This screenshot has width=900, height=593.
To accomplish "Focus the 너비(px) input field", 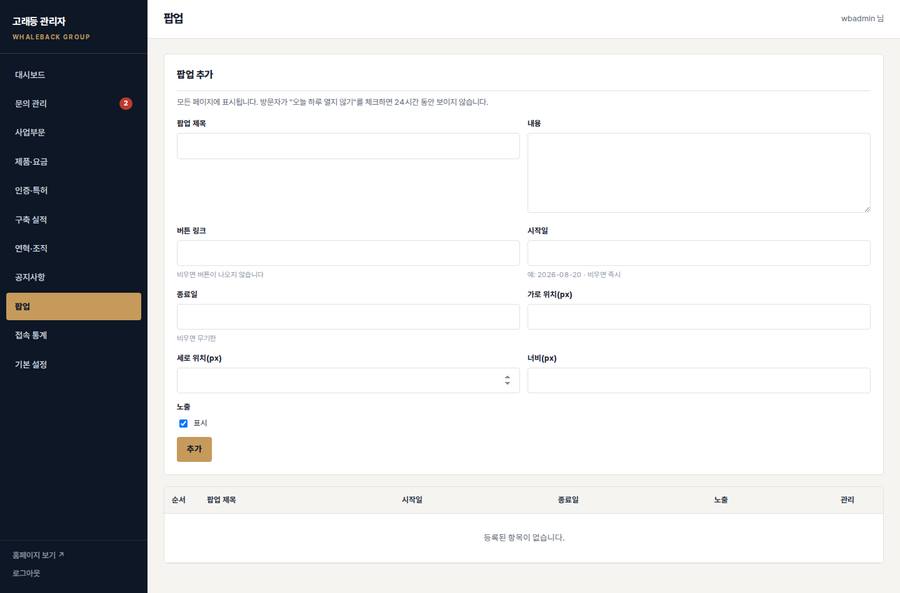I will pos(699,380).
